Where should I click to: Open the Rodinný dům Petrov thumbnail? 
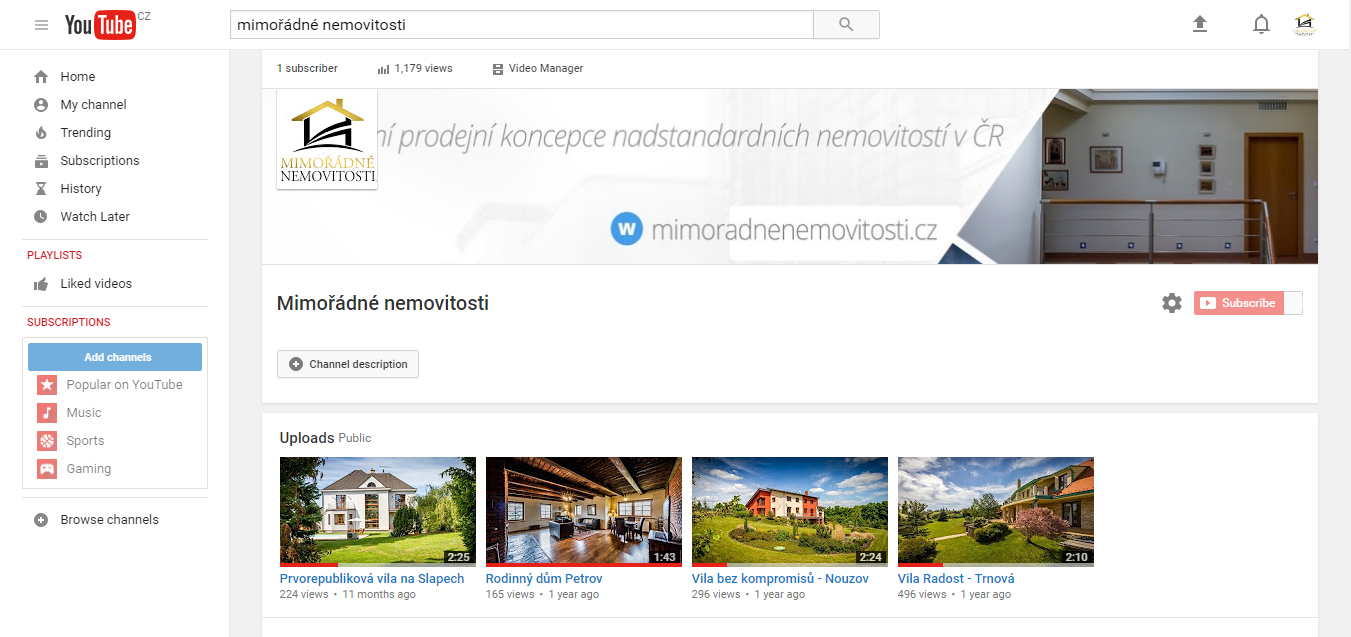584,512
